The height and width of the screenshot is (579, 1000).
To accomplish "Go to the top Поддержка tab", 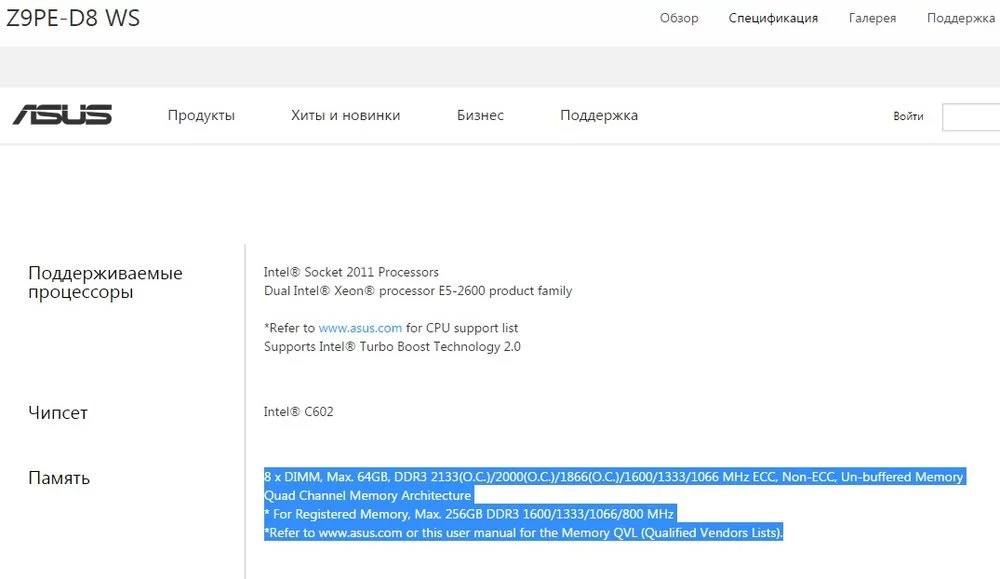I will (x=961, y=18).
